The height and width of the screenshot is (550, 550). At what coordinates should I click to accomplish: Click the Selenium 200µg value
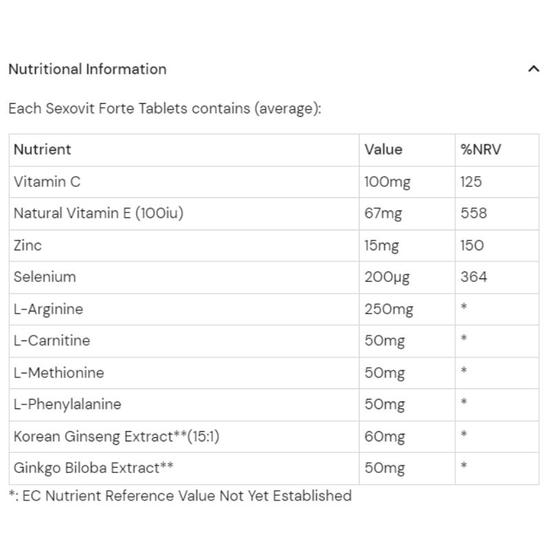click(387, 277)
